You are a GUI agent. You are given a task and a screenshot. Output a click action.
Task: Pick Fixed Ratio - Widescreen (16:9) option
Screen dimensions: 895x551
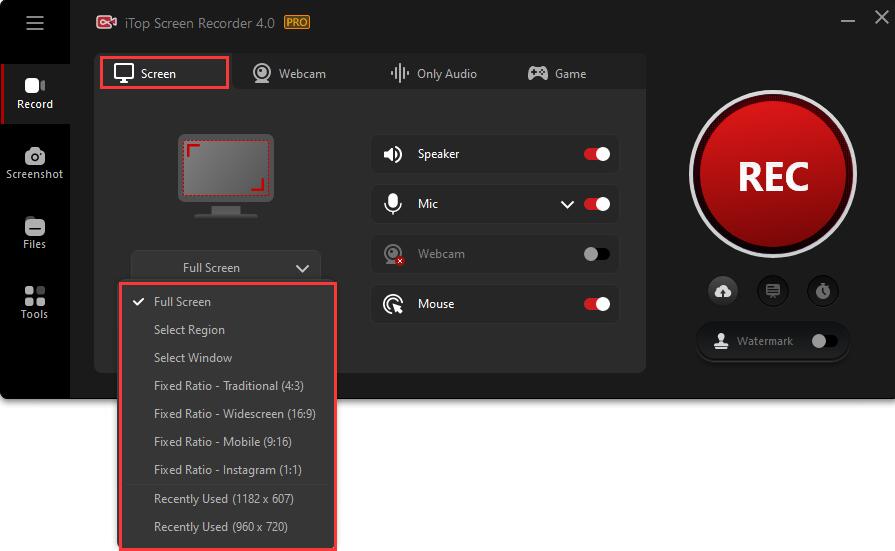click(x=234, y=414)
